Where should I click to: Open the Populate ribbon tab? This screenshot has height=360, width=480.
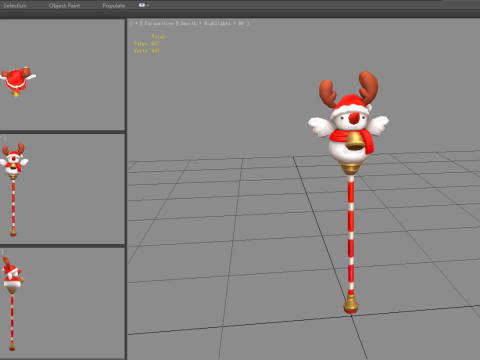[114, 6]
